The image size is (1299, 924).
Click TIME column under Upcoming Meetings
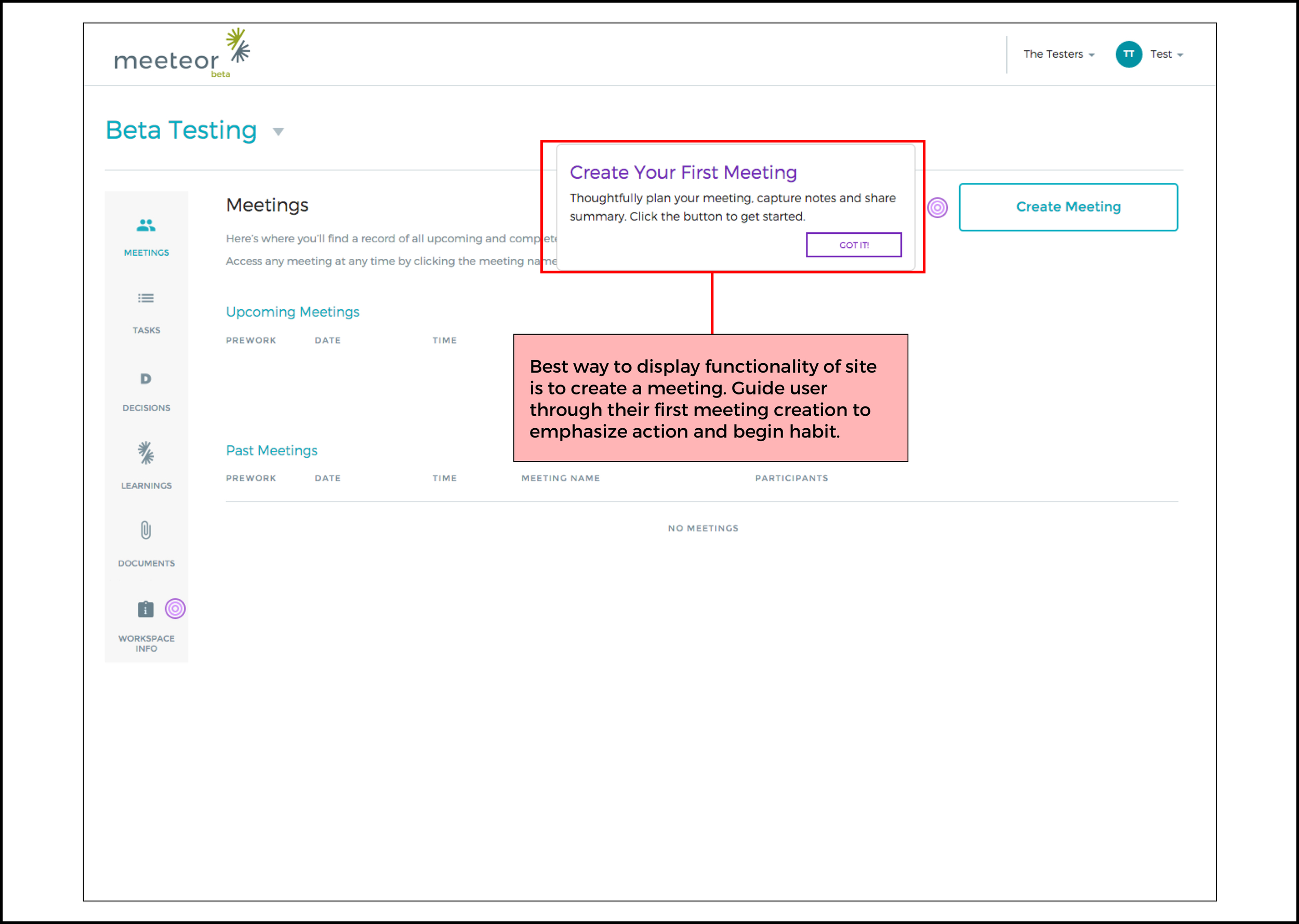point(444,340)
